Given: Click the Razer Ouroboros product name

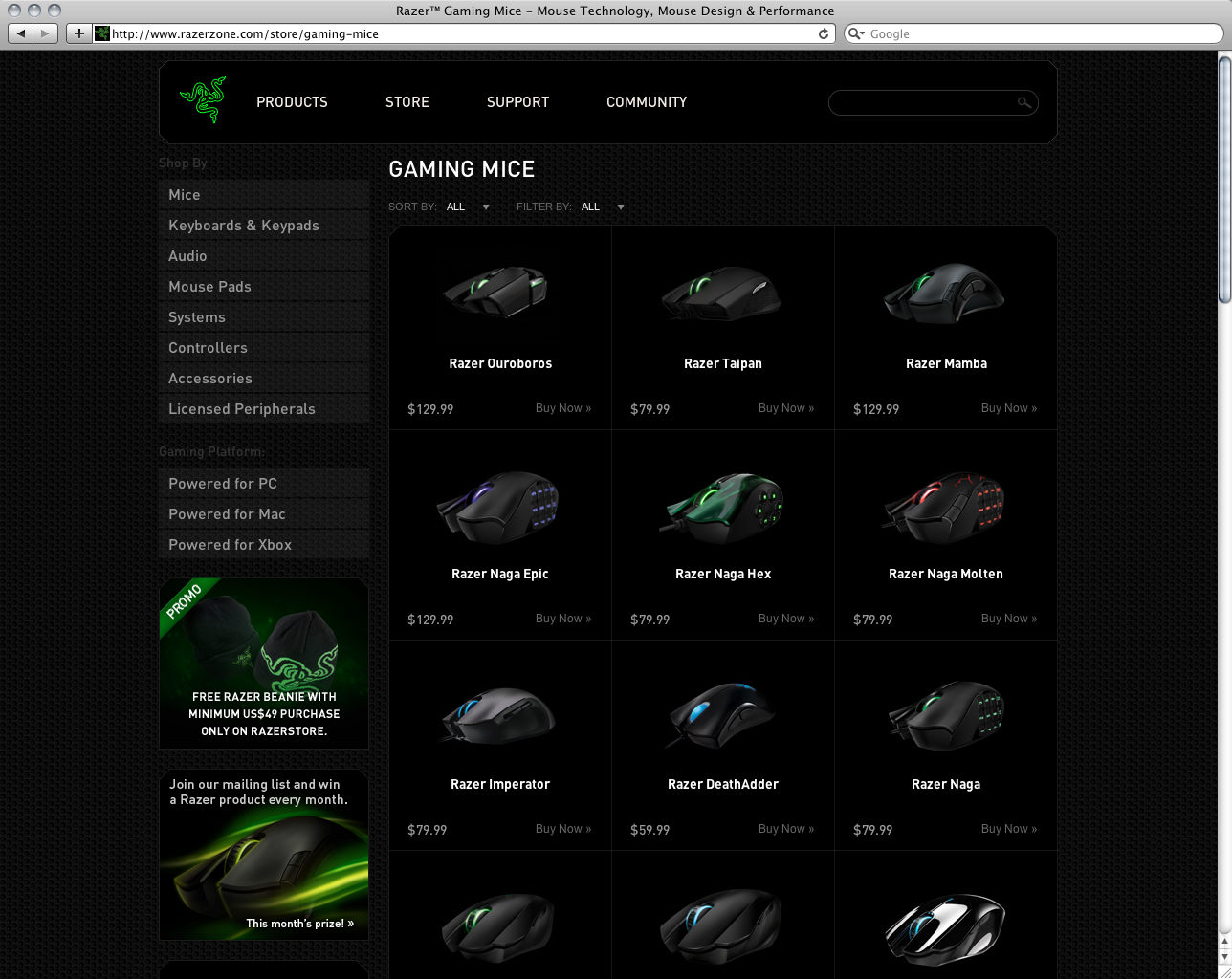Looking at the screenshot, I should 500,363.
